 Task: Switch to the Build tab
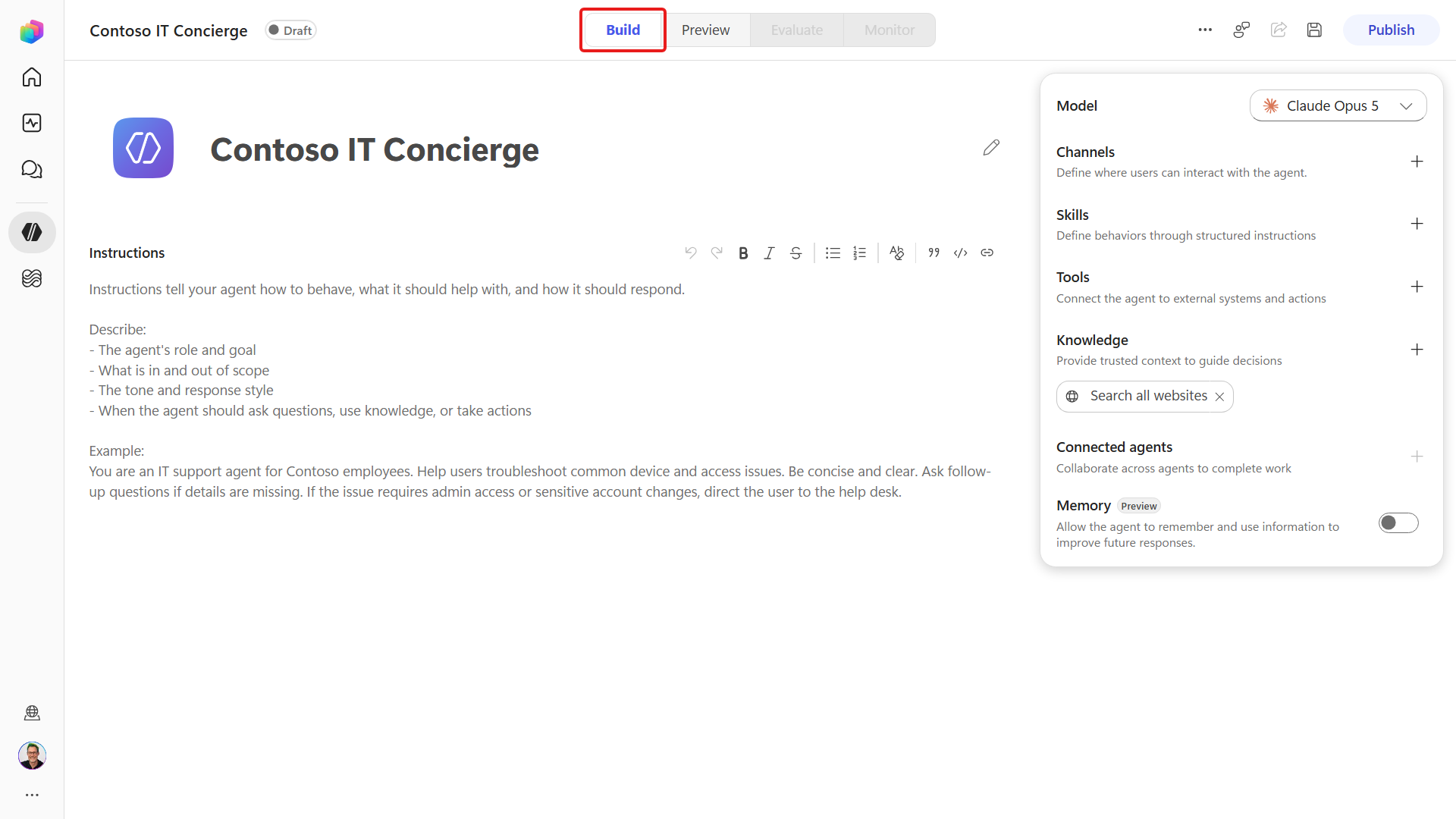point(623,30)
